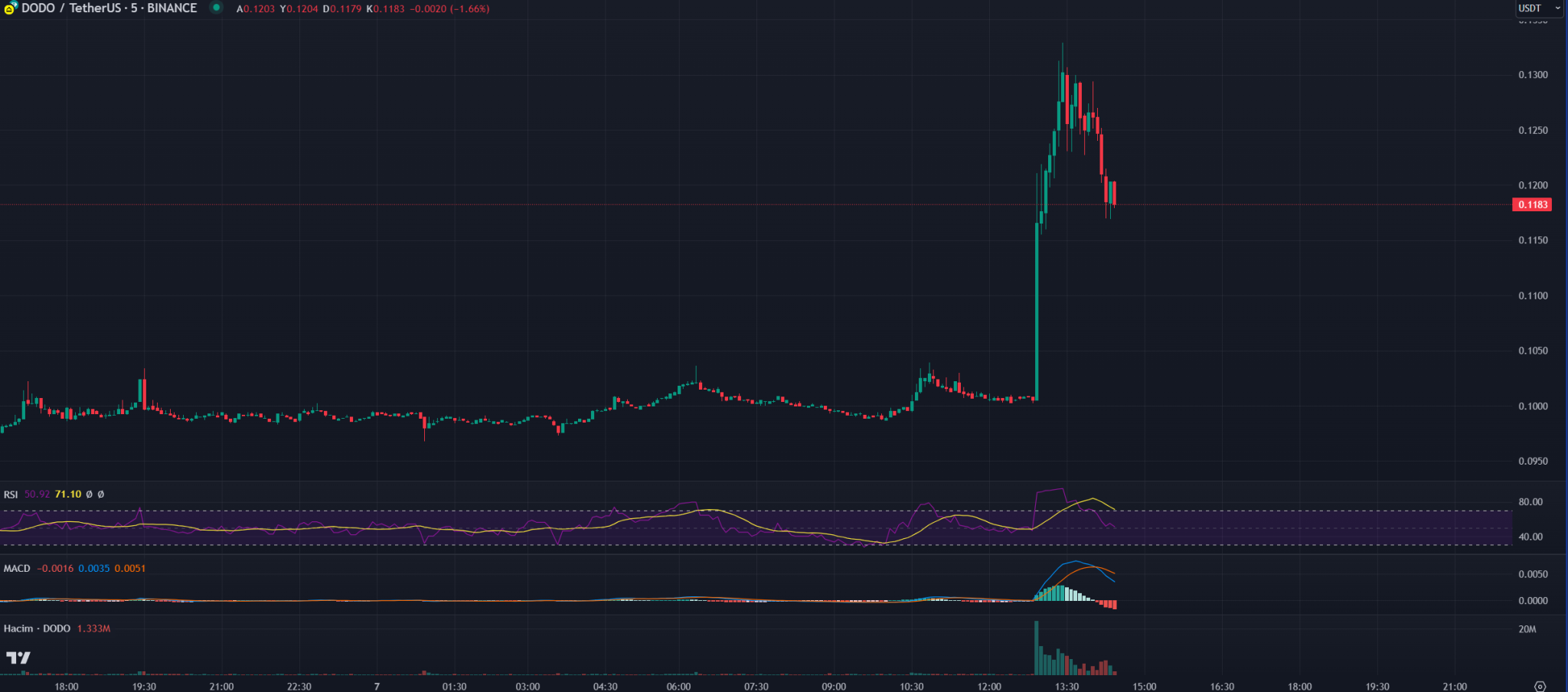Click the day 7 date marker

[377, 687]
